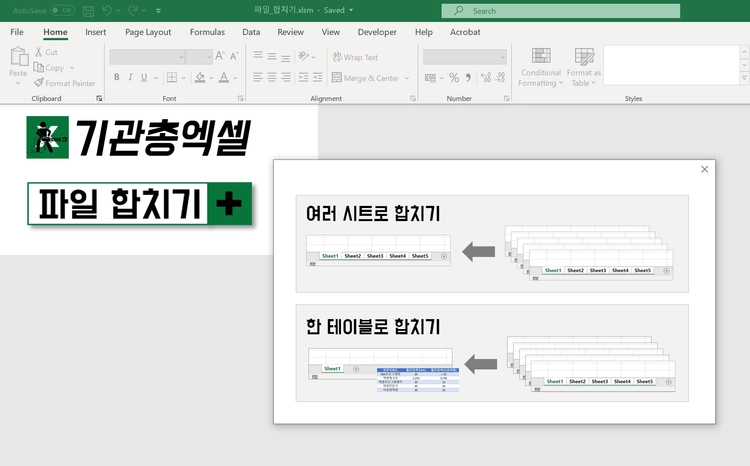Screen dimensions: 750x466
Task: Click the Conditional Formatting icon
Action: pyautogui.click(x=541, y=56)
